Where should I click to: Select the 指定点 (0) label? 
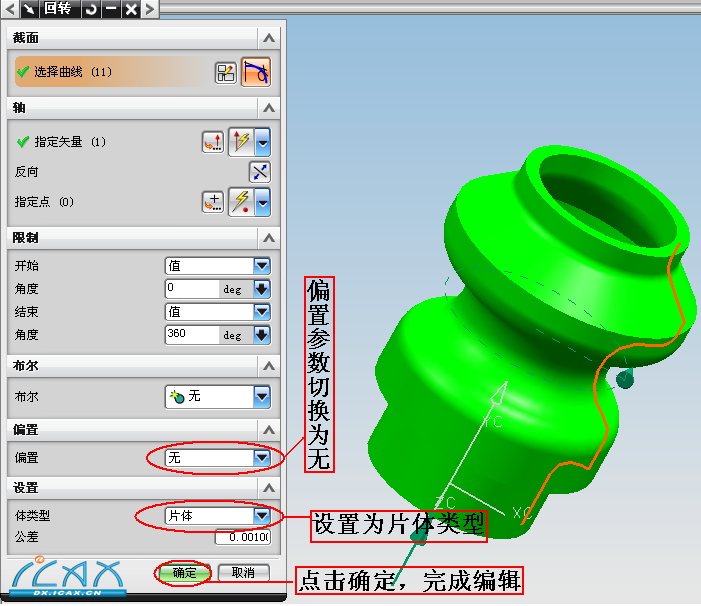pos(44,202)
